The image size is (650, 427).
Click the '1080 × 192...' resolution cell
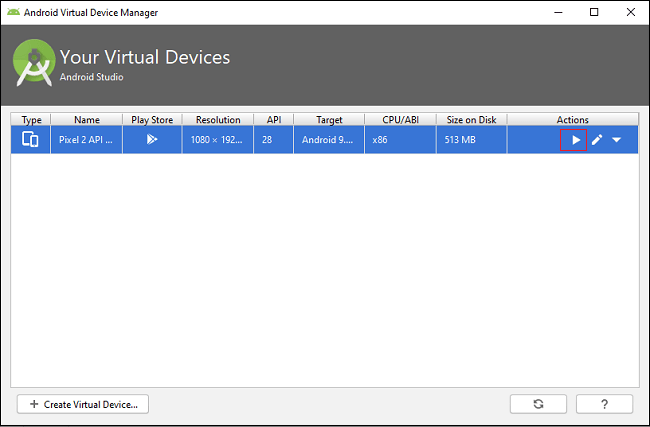pos(218,140)
